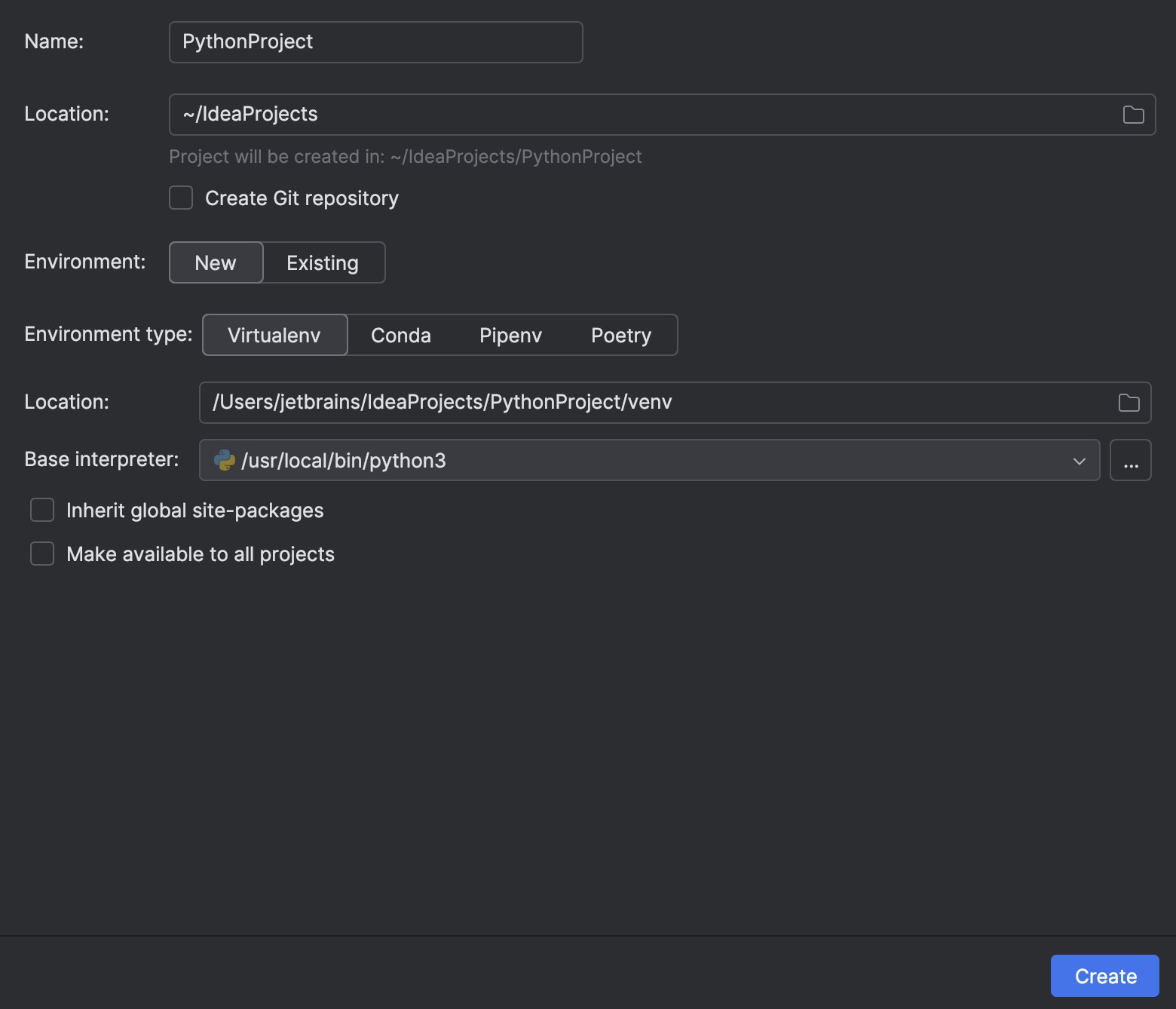Switch environment type to Poetry
Viewport: 1176px width, 1009px height.
pos(620,335)
